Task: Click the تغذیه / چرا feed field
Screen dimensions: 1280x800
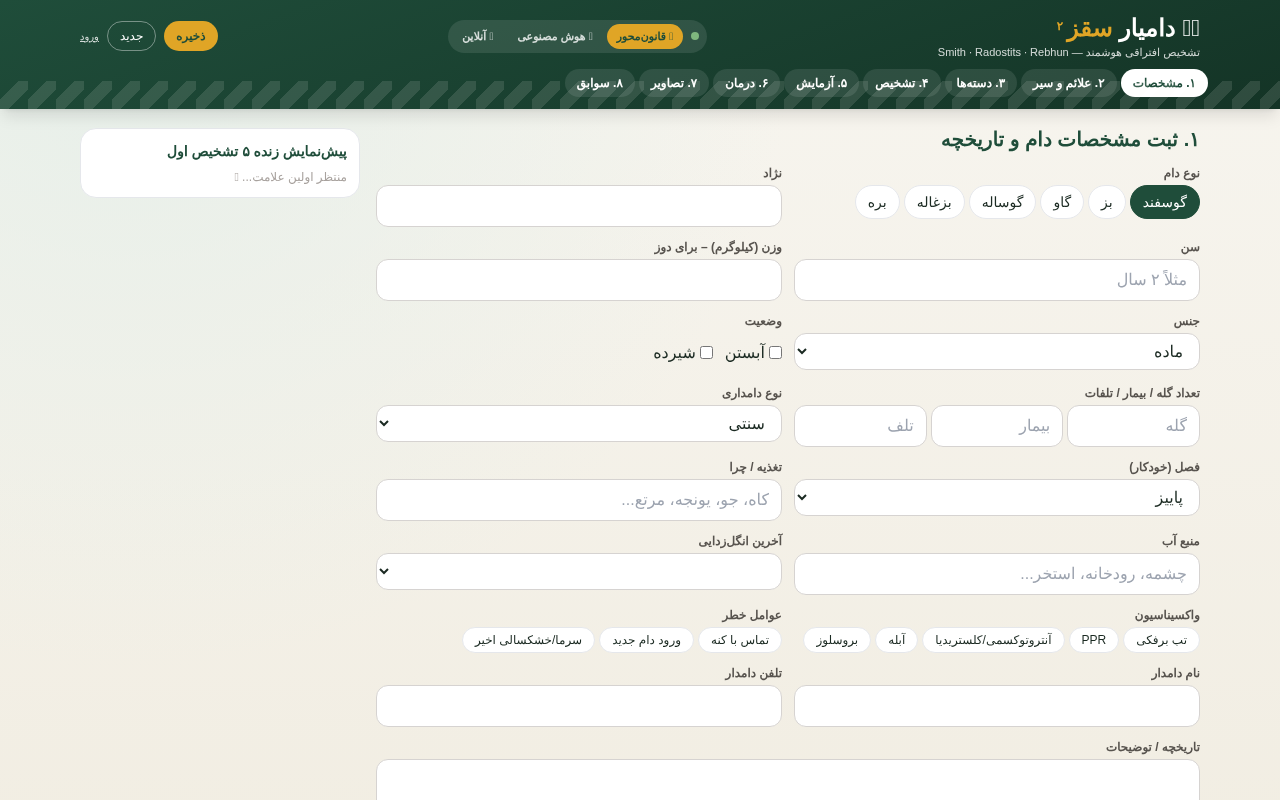Action: [x=579, y=500]
